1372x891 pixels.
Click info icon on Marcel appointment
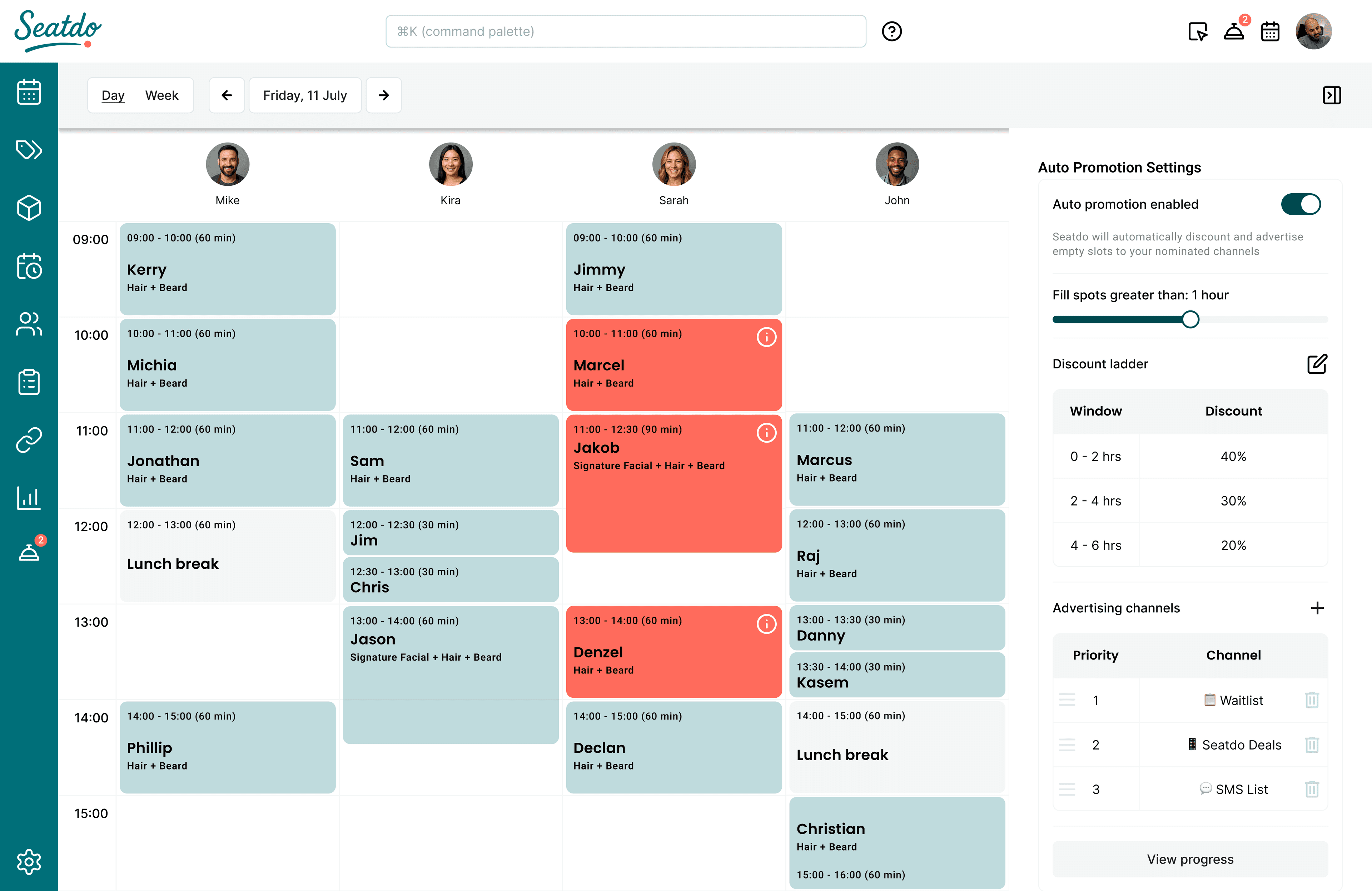pos(766,337)
